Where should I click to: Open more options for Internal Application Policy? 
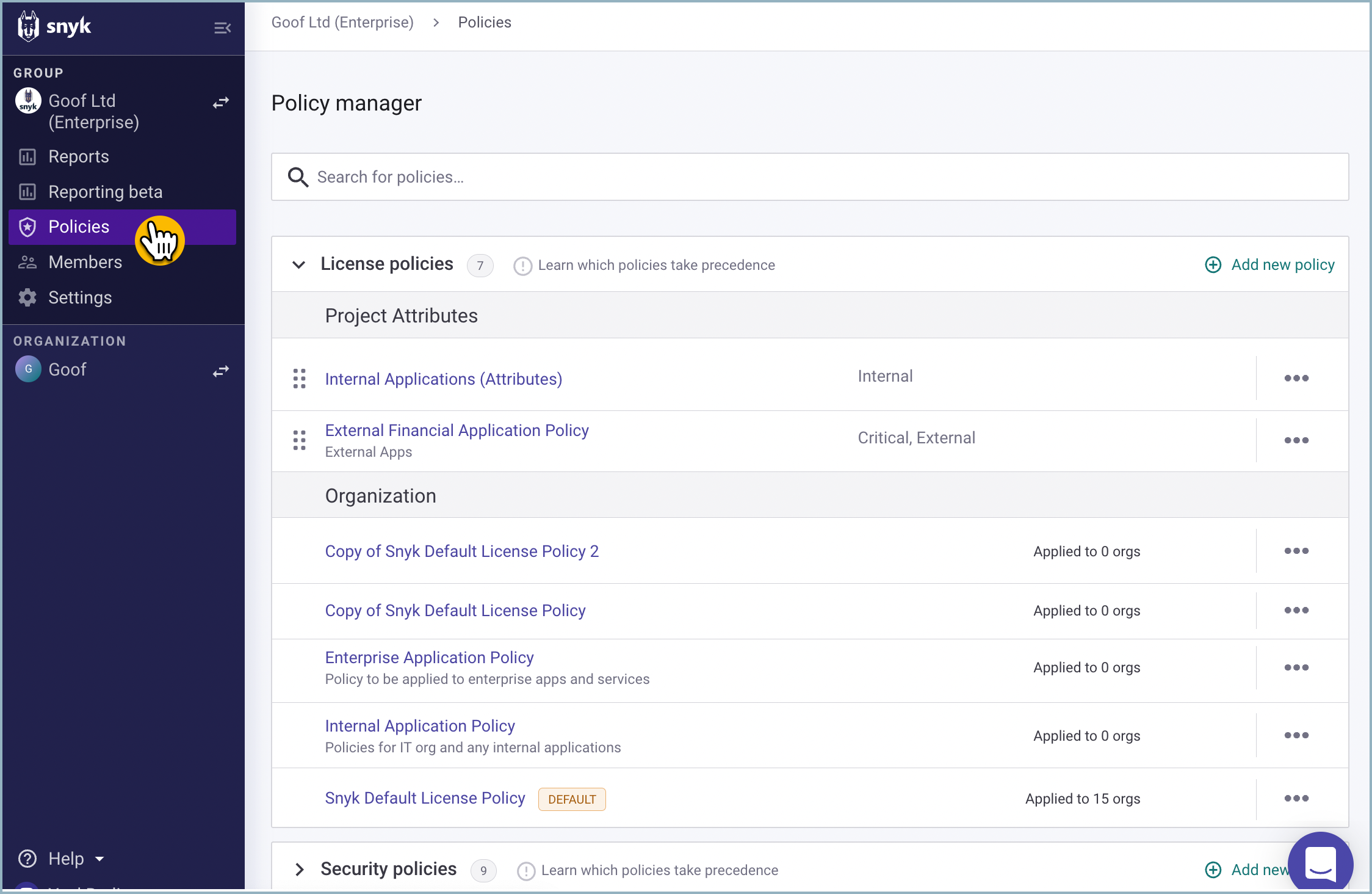point(1296,735)
